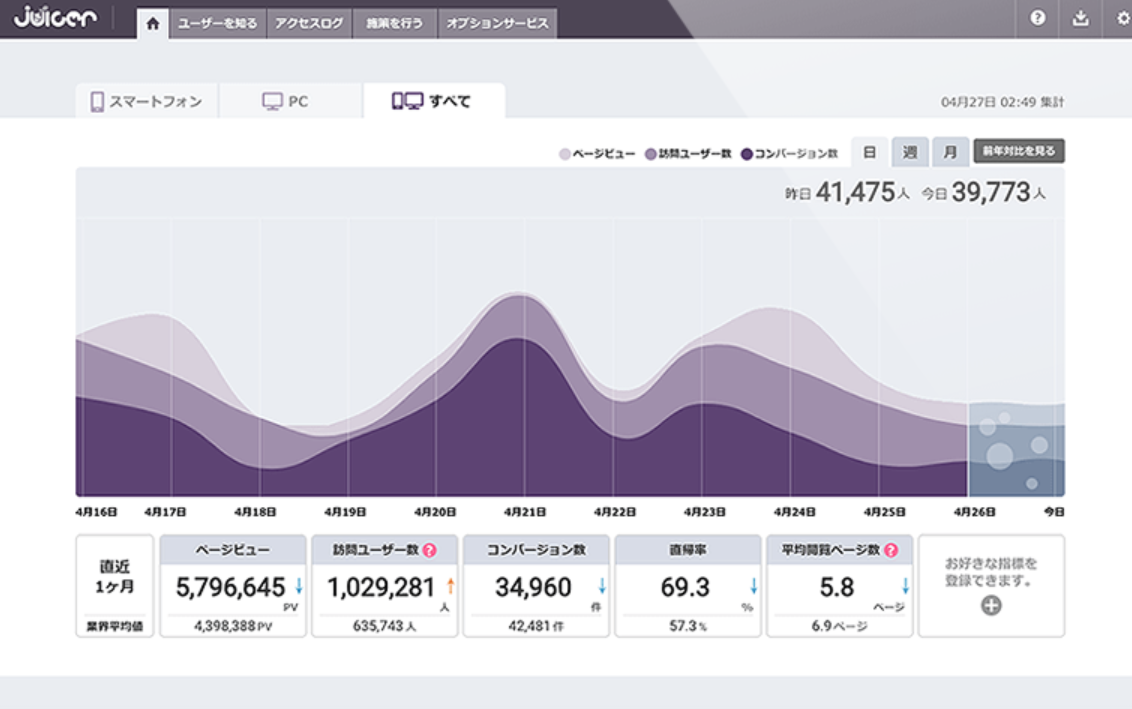Toggle ページビュー series in chart legend
This screenshot has width=1132, height=709.
pyautogui.click(x=597, y=154)
